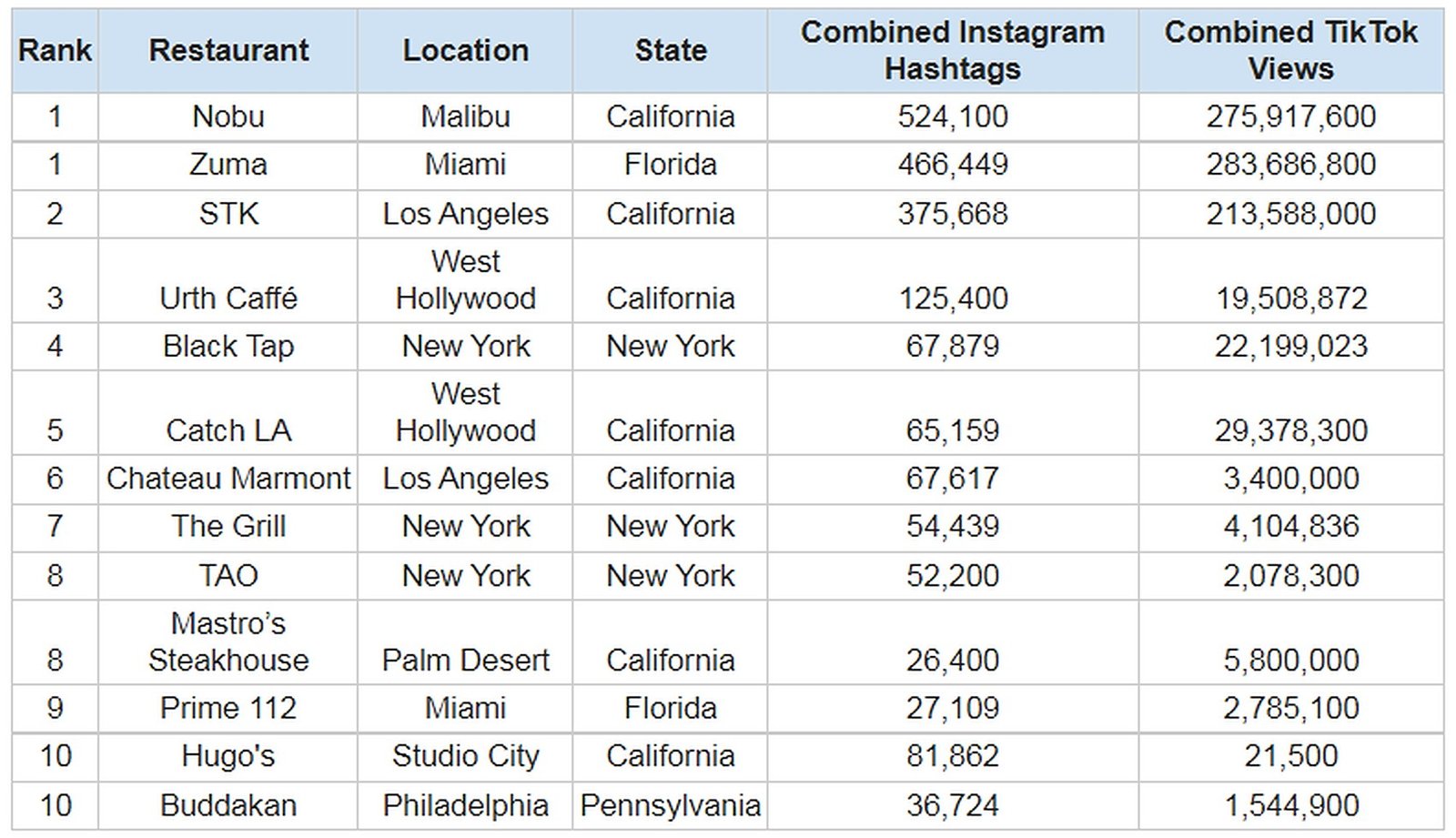Select the Chateau Marmont cell

click(227, 480)
